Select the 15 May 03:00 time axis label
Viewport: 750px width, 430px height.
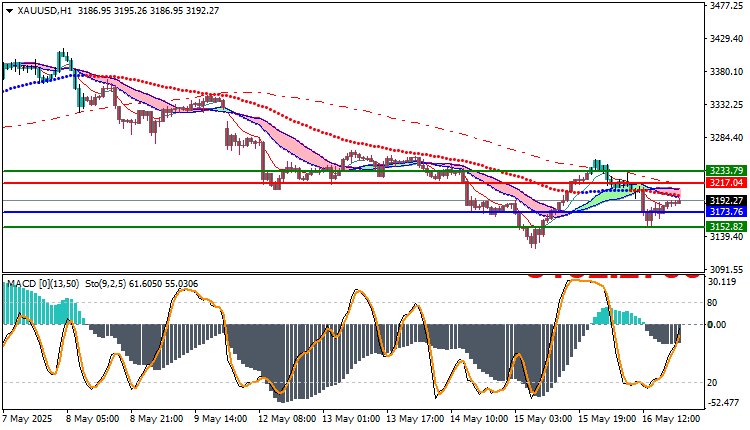tap(543, 419)
